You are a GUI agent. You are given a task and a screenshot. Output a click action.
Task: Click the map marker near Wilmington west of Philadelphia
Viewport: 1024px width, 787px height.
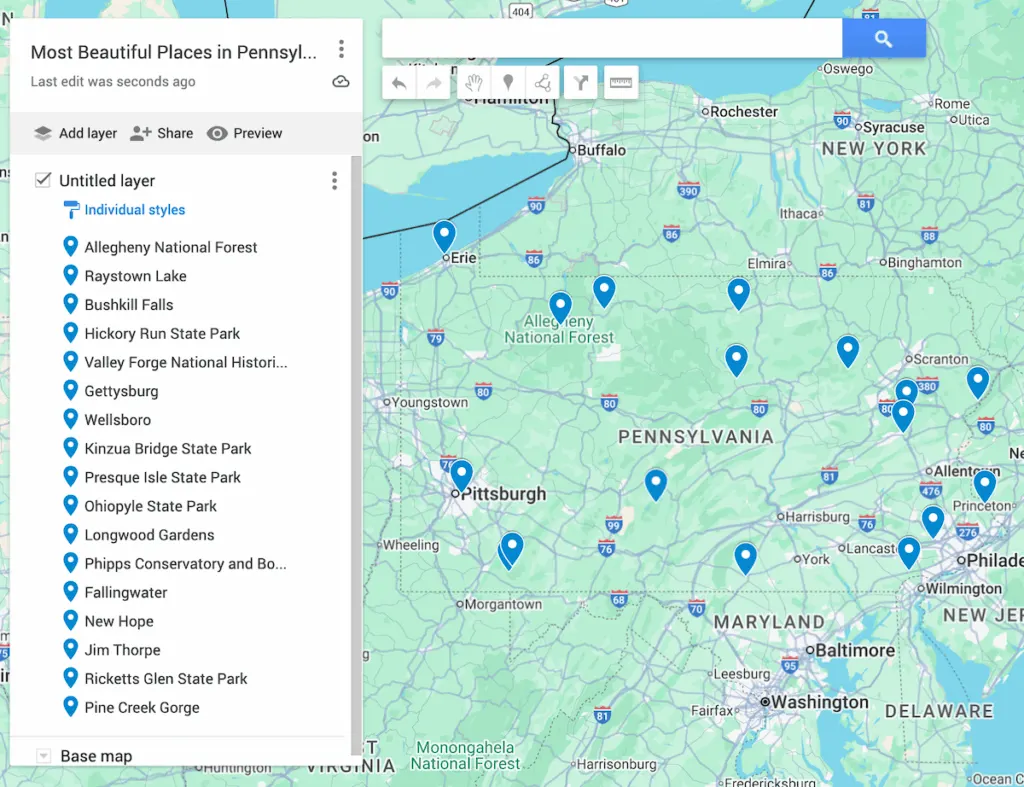point(909,552)
